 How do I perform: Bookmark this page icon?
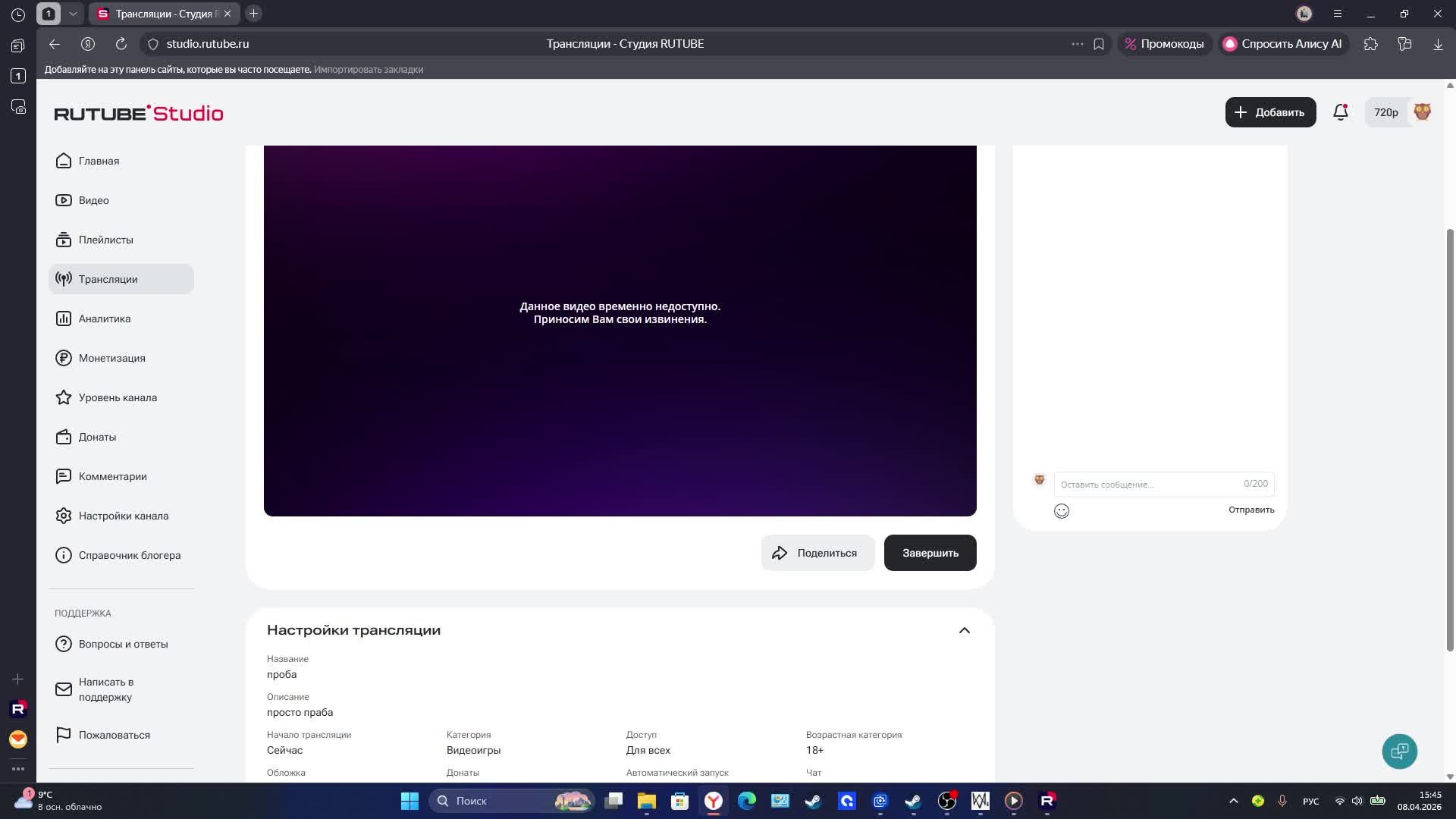[1099, 44]
